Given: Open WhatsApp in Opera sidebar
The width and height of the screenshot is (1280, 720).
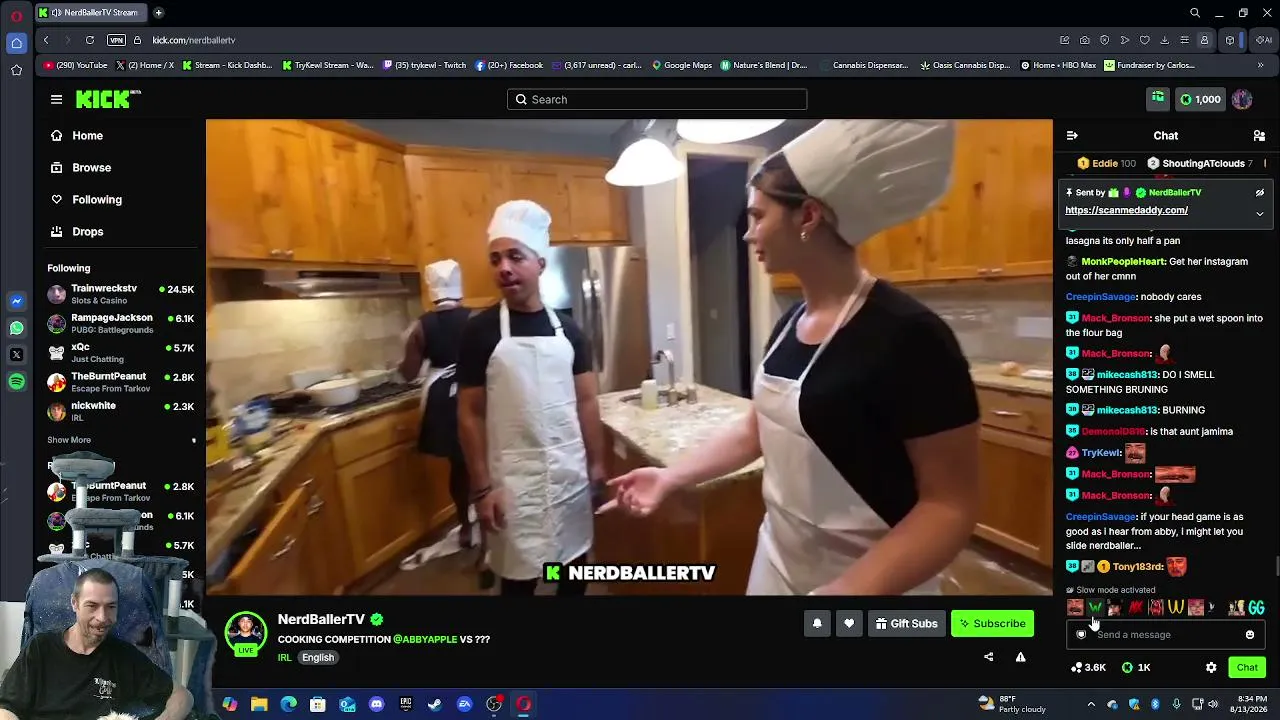Looking at the screenshot, I should (x=16, y=328).
